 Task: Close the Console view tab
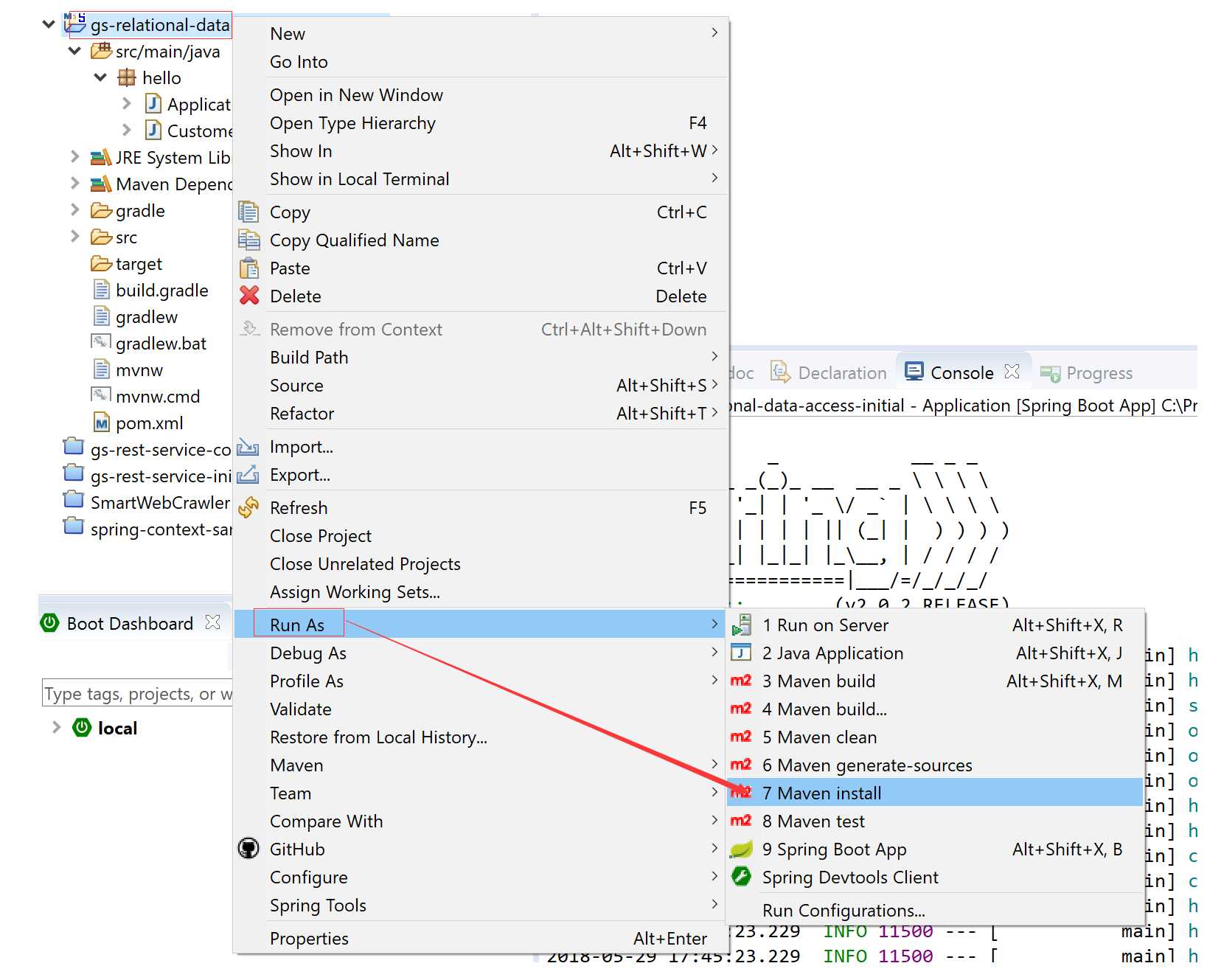point(1012,372)
